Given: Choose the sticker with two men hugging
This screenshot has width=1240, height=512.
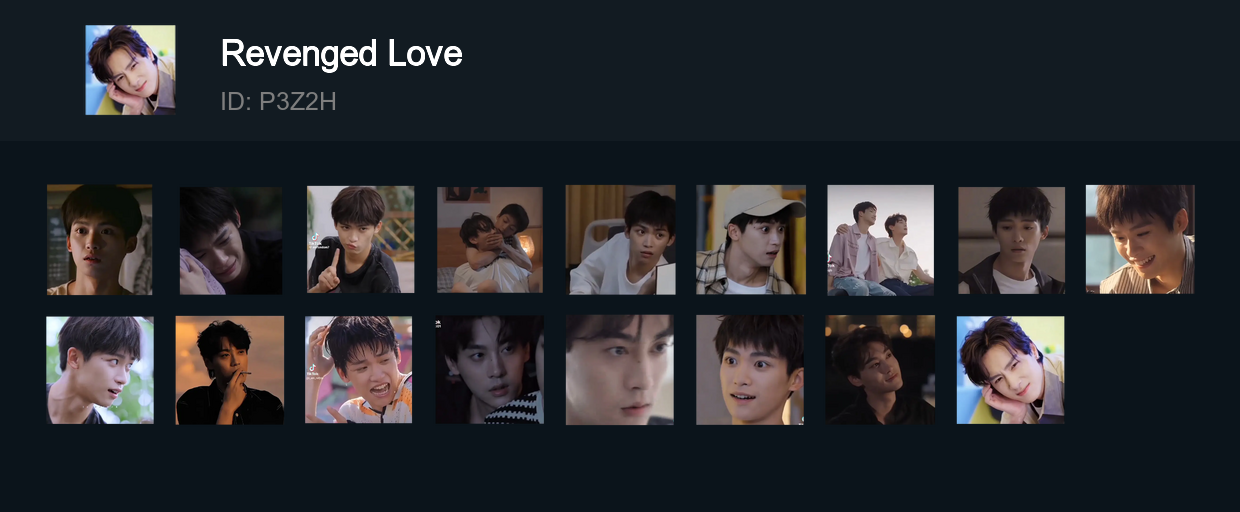Looking at the screenshot, I should [x=490, y=240].
